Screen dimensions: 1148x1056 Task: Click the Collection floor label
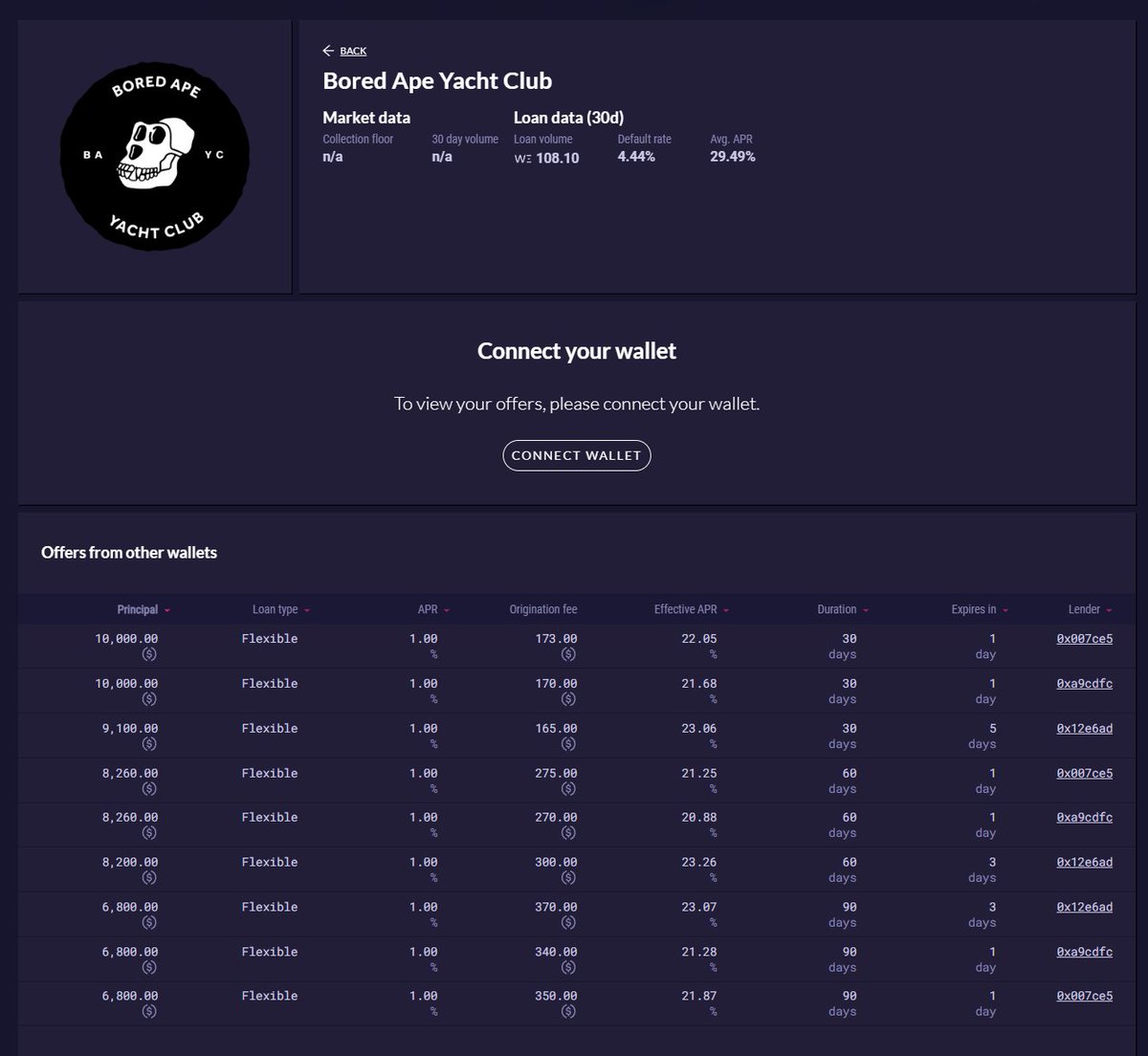[x=358, y=140]
